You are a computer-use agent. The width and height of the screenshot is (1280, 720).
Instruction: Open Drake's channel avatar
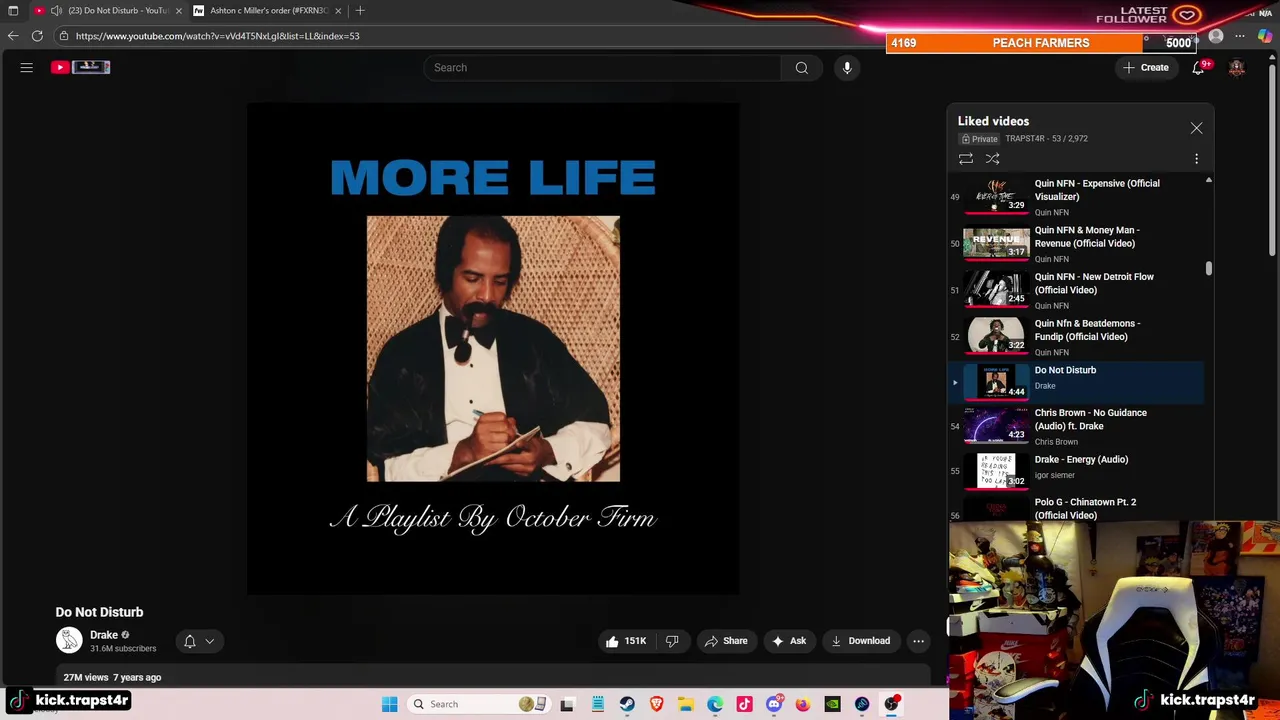pos(69,640)
